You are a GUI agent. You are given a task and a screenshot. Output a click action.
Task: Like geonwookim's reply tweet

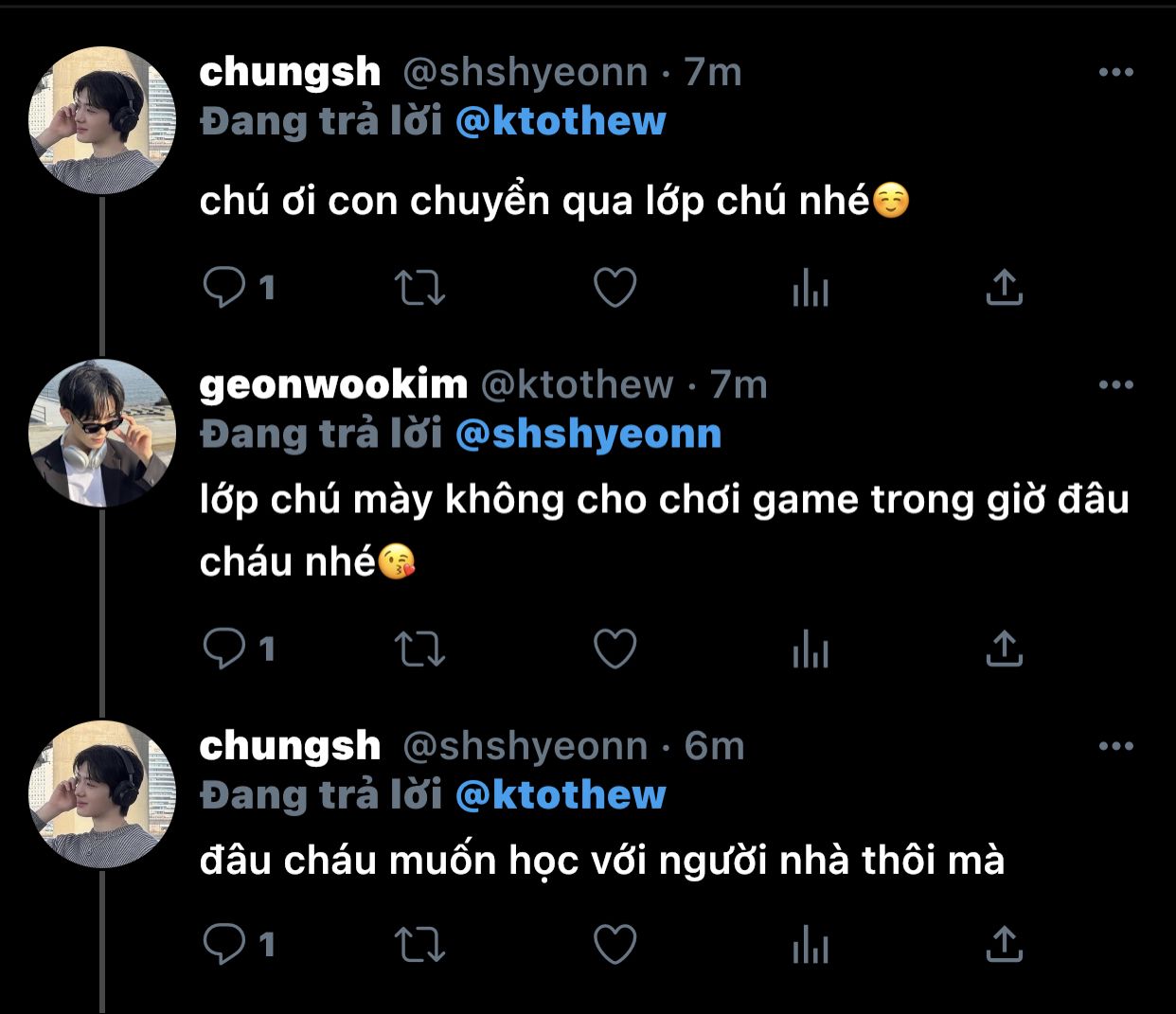click(x=615, y=649)
